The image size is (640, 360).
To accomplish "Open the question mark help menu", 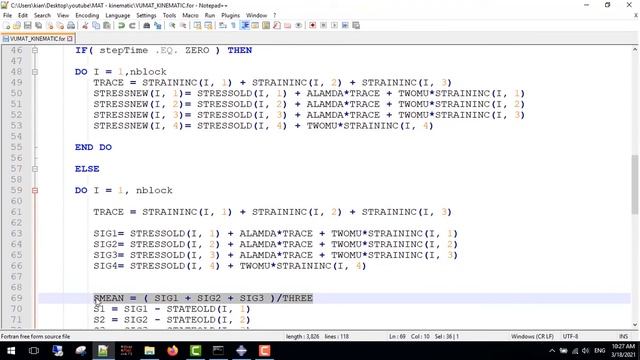I will click(274, 16).
